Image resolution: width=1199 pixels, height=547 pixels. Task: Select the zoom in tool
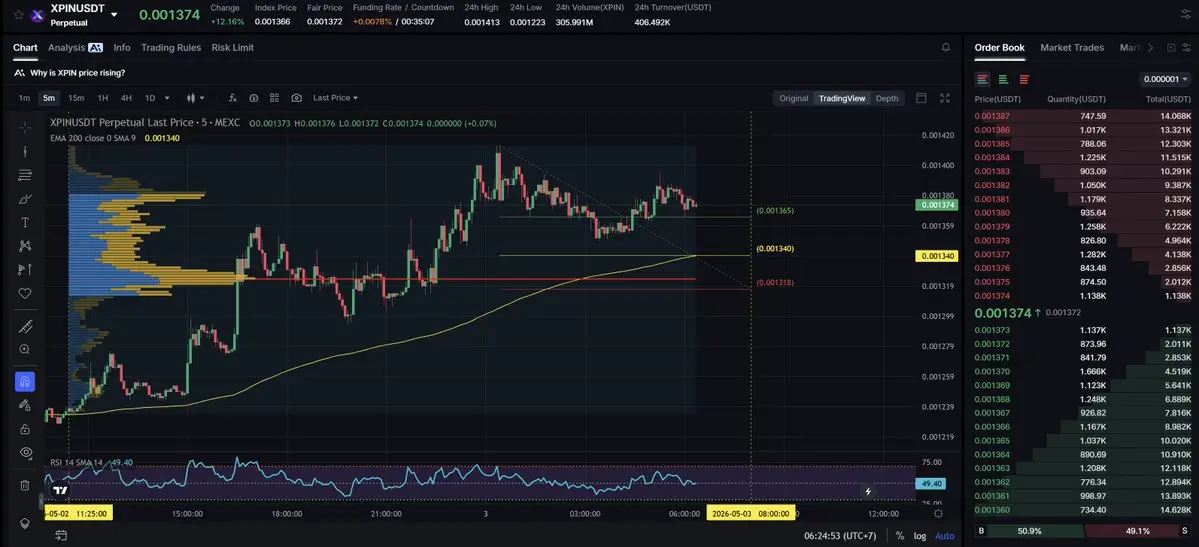24,350
